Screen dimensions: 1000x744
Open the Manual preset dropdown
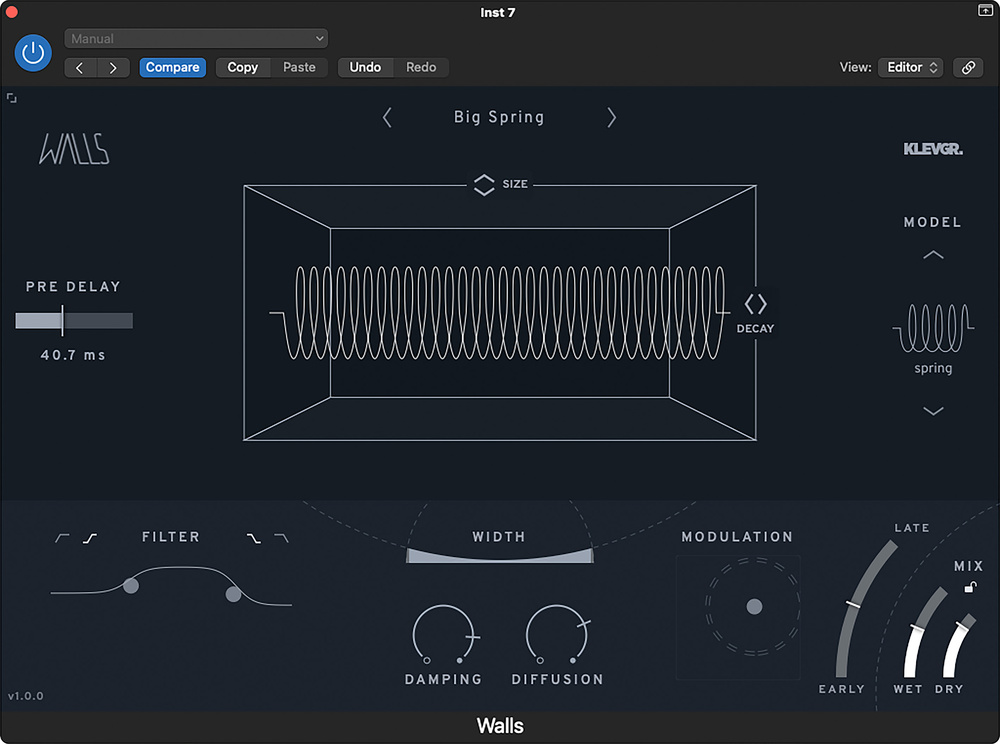click(196, 39)
